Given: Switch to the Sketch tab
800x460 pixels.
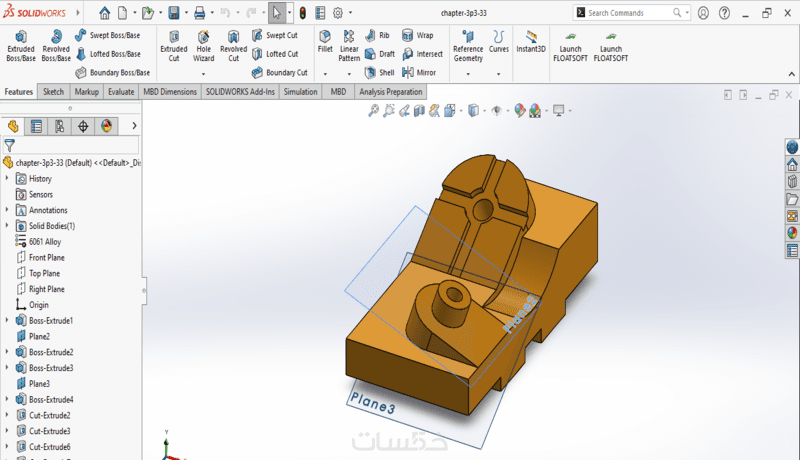Looking at the screenshot, I should click(x=53, y=92).
